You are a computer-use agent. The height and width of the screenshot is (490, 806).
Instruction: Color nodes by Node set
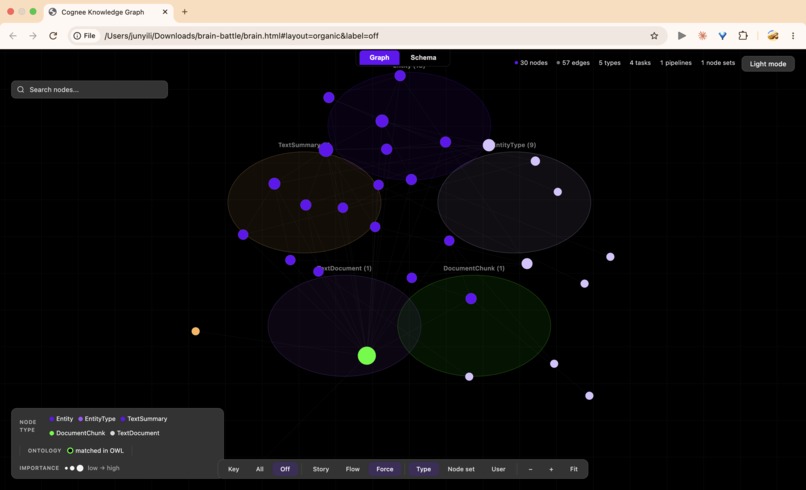[461, 469]
